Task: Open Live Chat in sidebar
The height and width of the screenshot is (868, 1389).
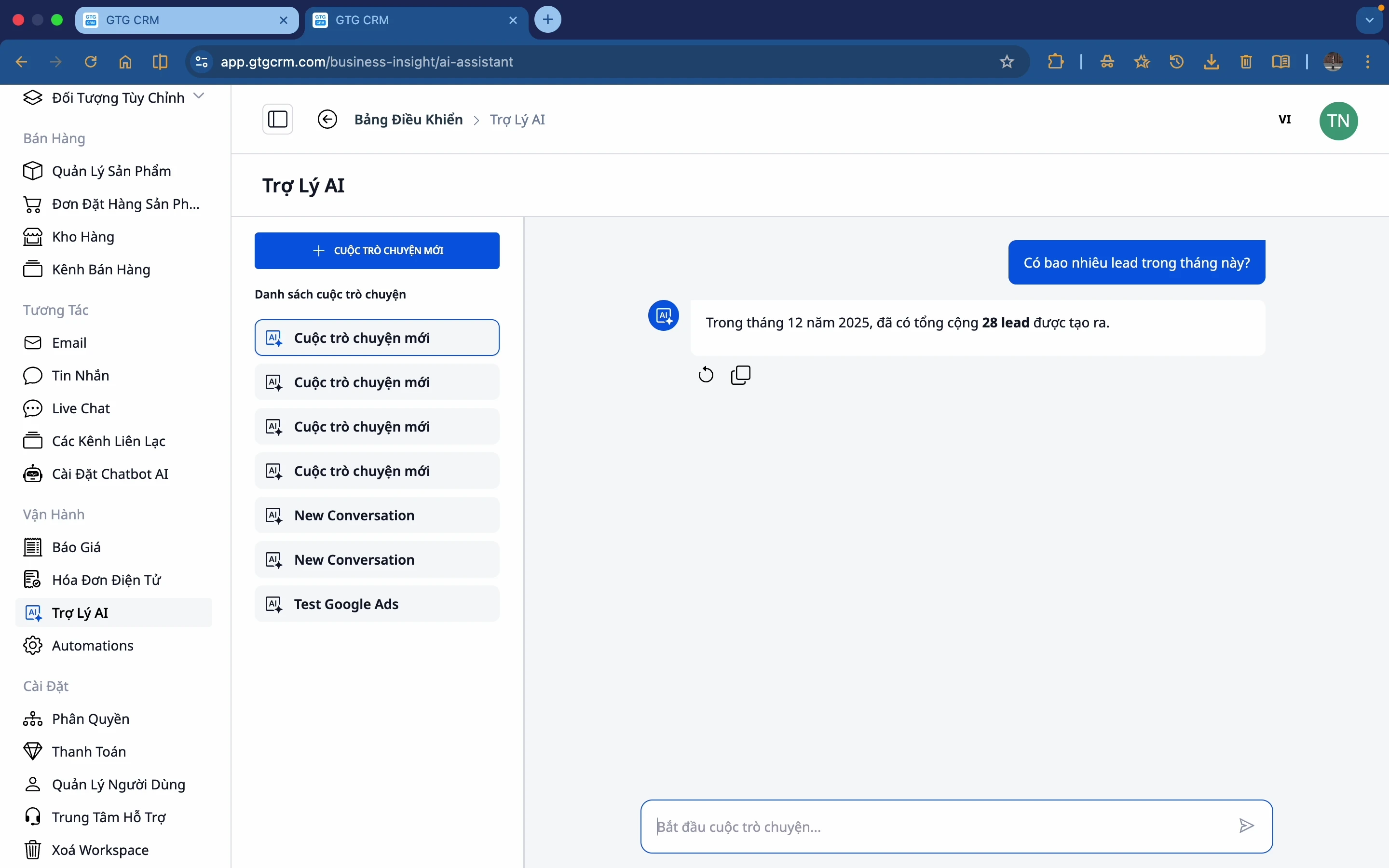Action: coord(81,408)
